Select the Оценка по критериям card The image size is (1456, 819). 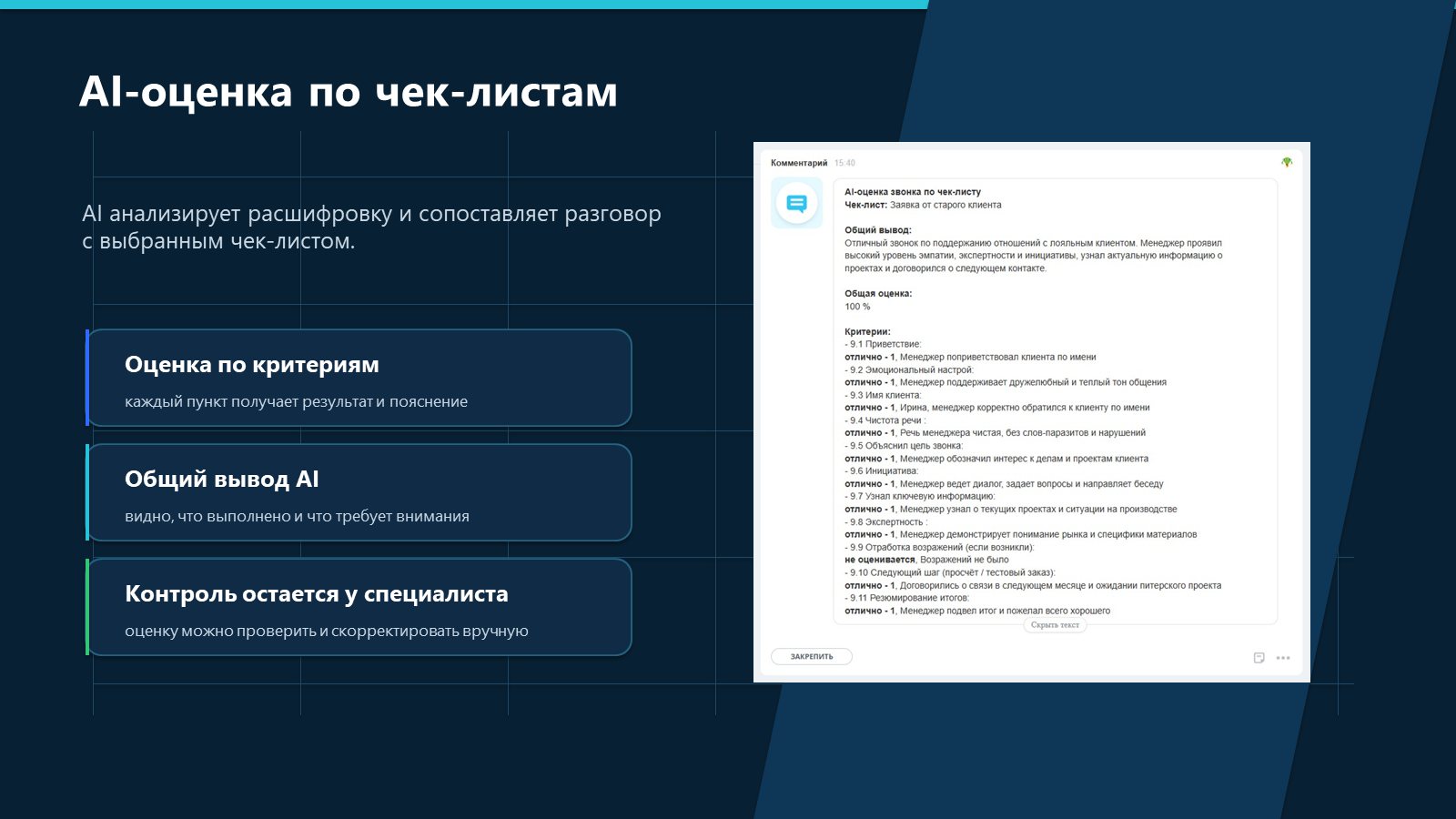(359, 378)
